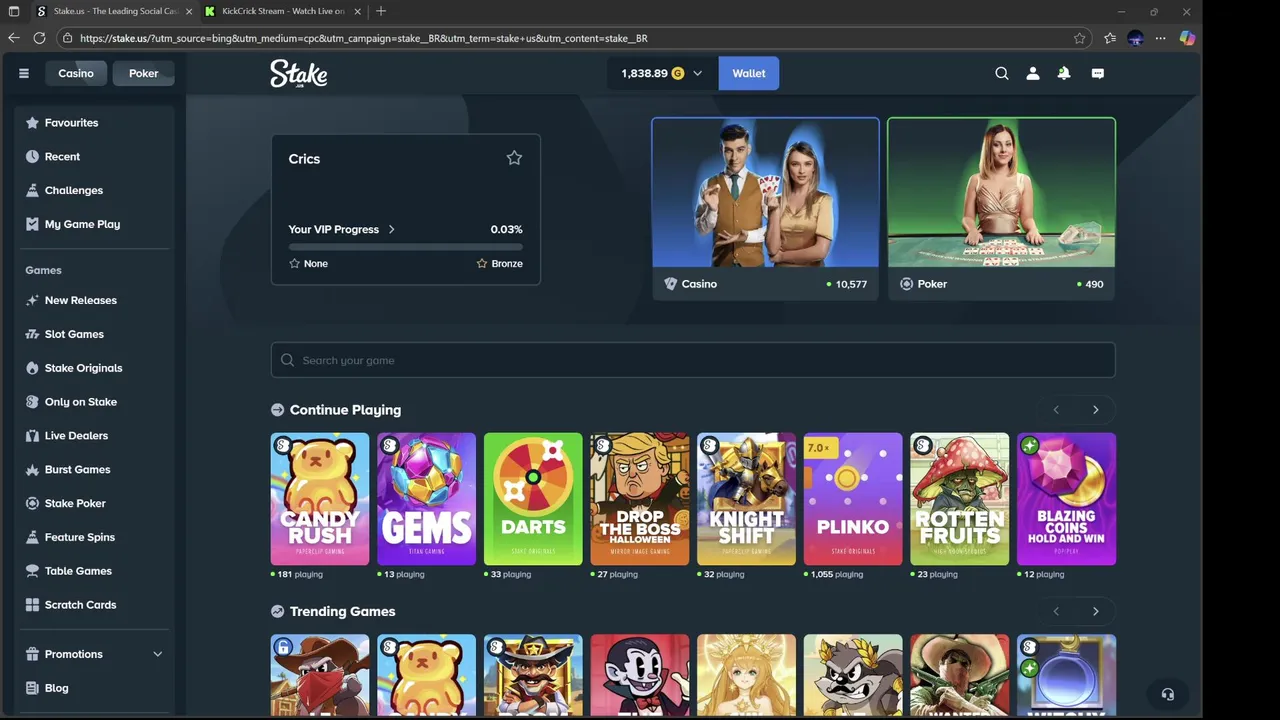
Task: Open the notifications bell icon
Action: click(1064, 73)
